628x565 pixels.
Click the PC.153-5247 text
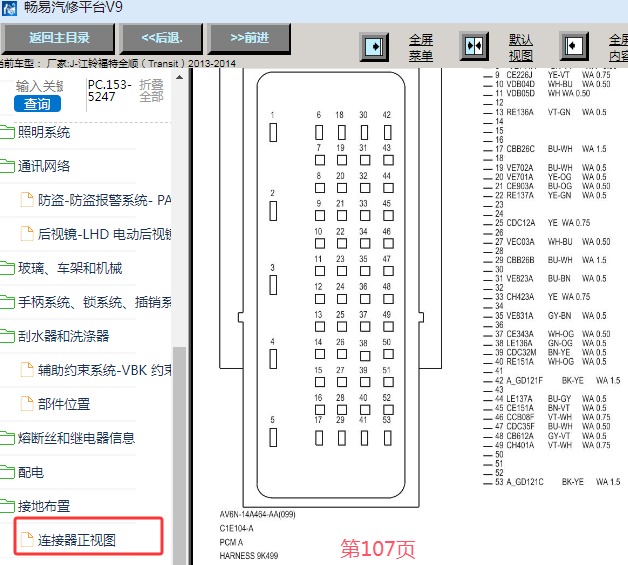click(109, 90)
